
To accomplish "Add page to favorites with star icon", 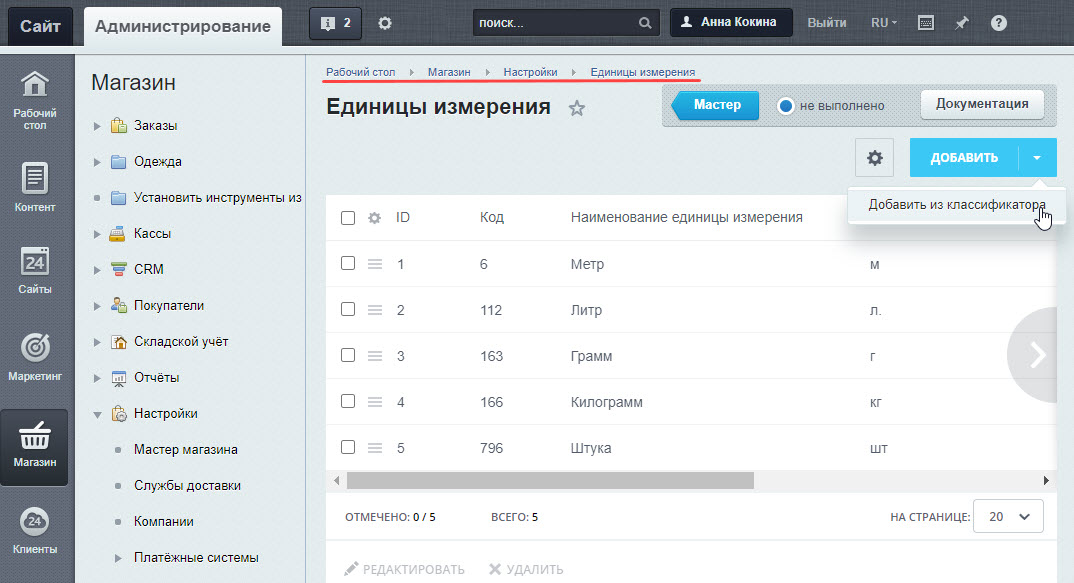I will [576, 108].
